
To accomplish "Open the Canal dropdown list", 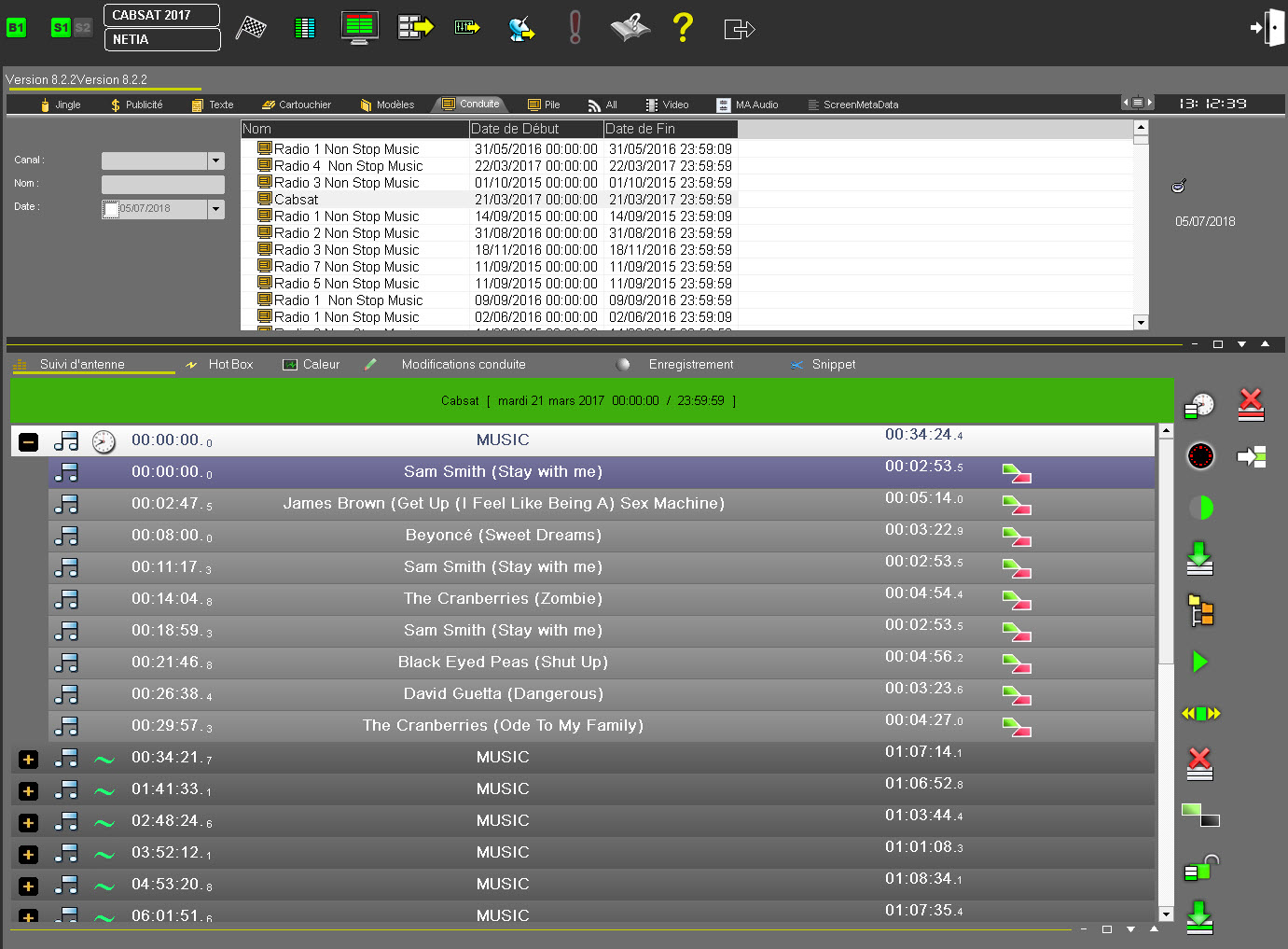I will [x=216, y=160].
